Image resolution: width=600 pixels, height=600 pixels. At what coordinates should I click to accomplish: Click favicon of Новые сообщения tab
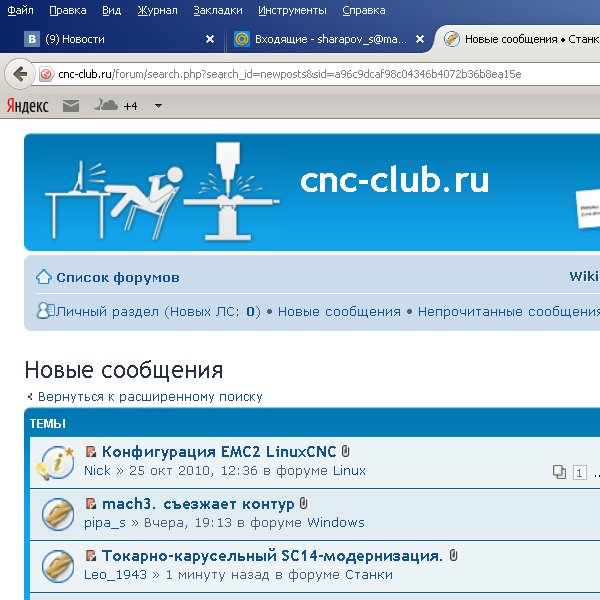452,39
